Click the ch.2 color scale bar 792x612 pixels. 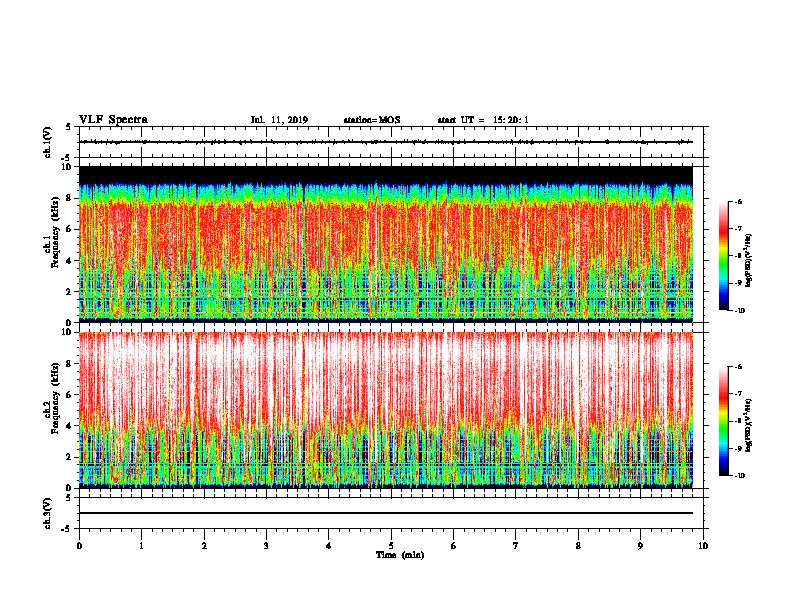[x=724, y=421]
